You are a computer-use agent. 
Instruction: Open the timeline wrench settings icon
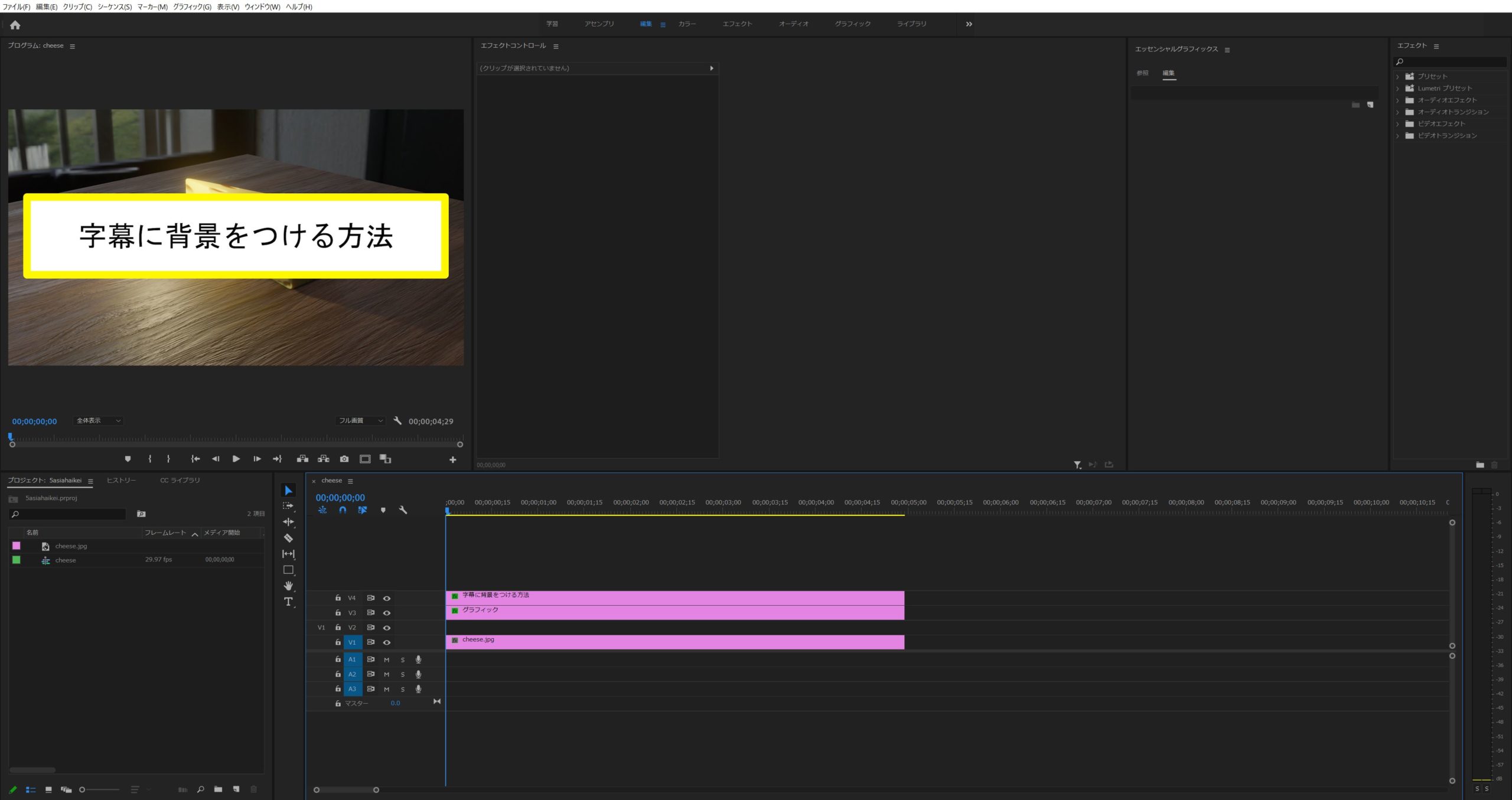(x=404, y=510)
